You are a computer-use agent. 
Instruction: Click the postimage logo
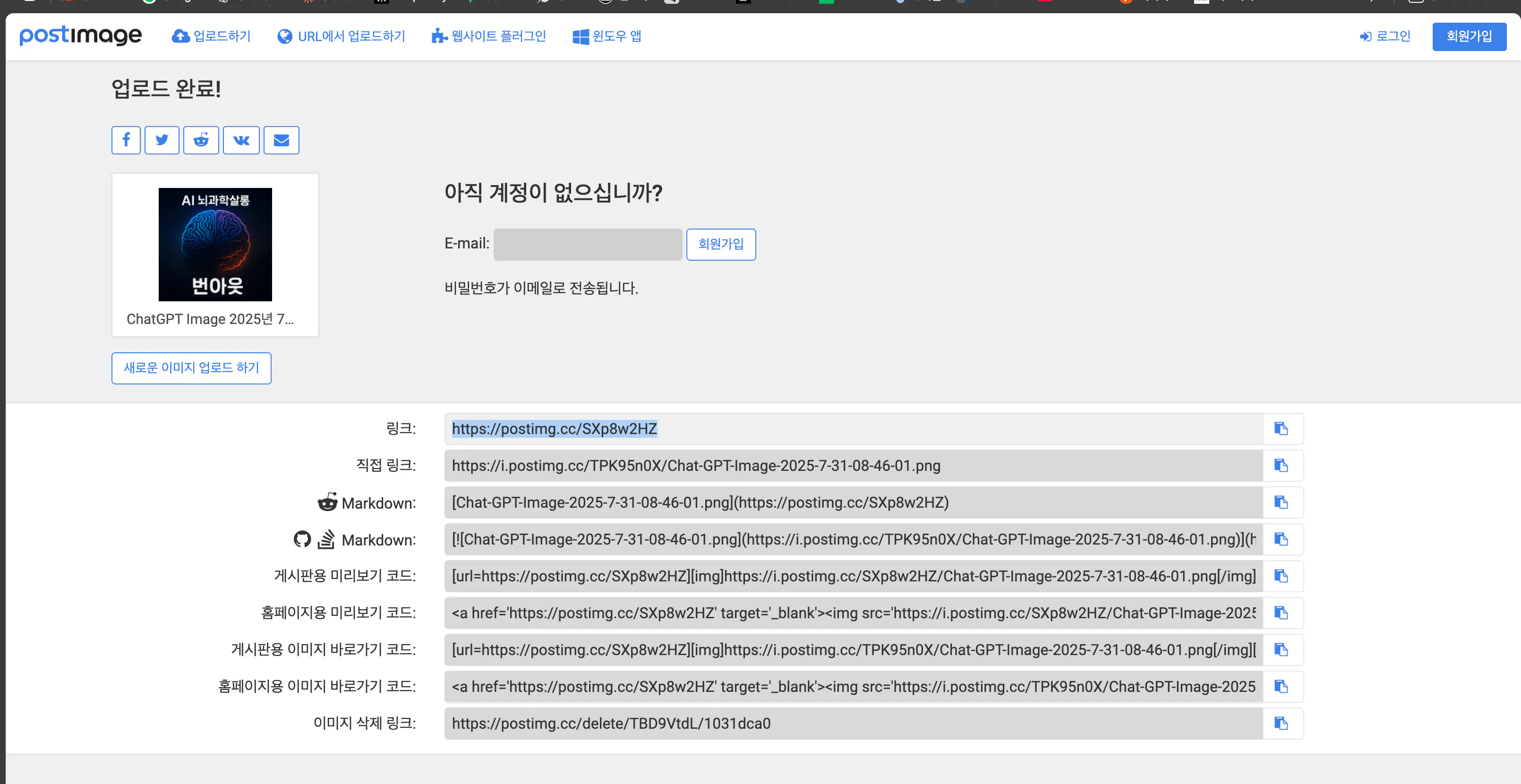pyautogui.click(x=80, y=35)
